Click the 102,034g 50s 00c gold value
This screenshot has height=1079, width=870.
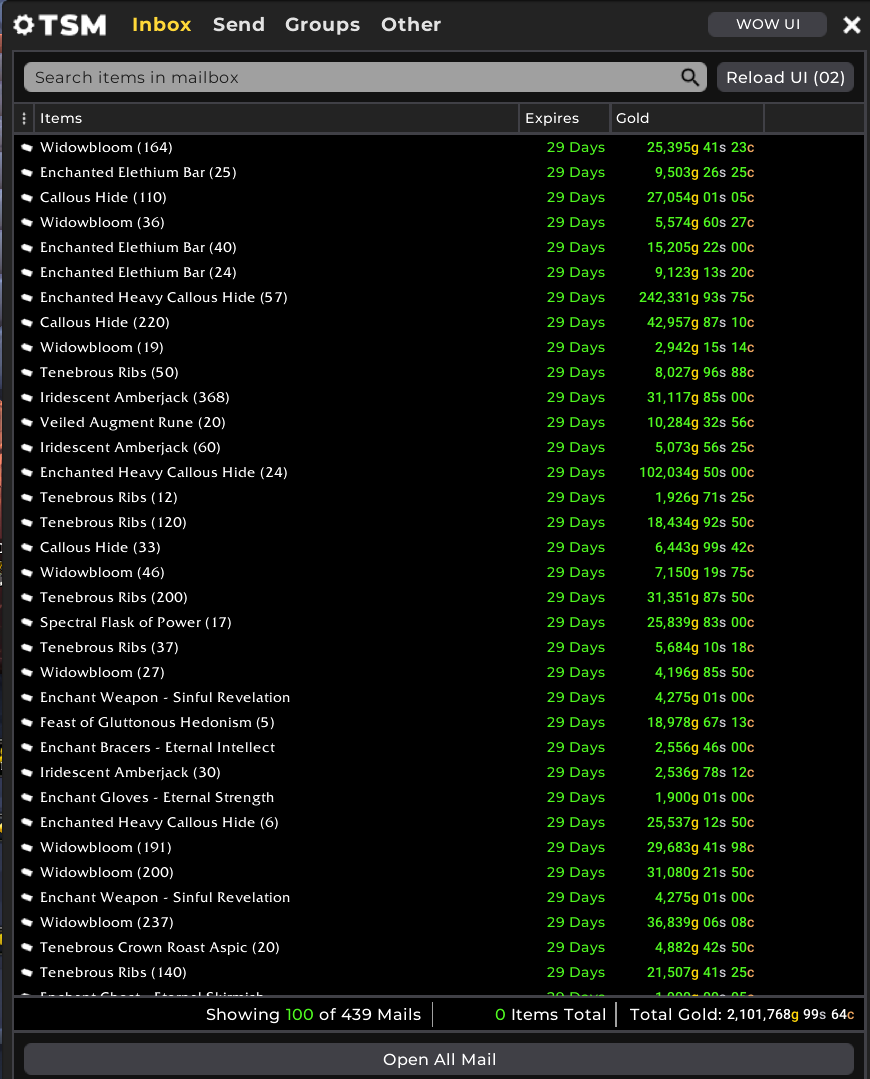coord(697,472)
